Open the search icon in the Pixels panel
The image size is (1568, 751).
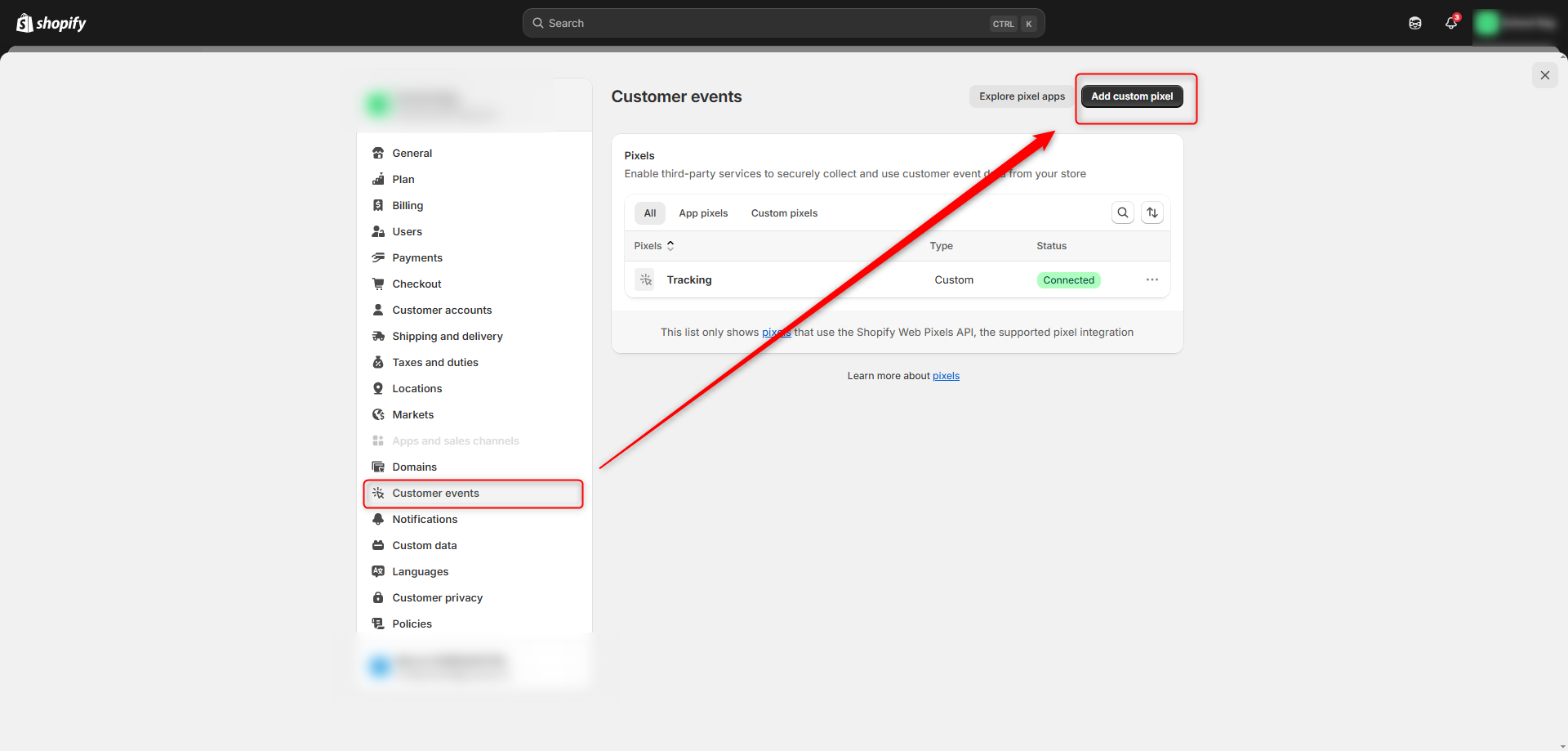pyautogui.click(x=1122, y=212)
